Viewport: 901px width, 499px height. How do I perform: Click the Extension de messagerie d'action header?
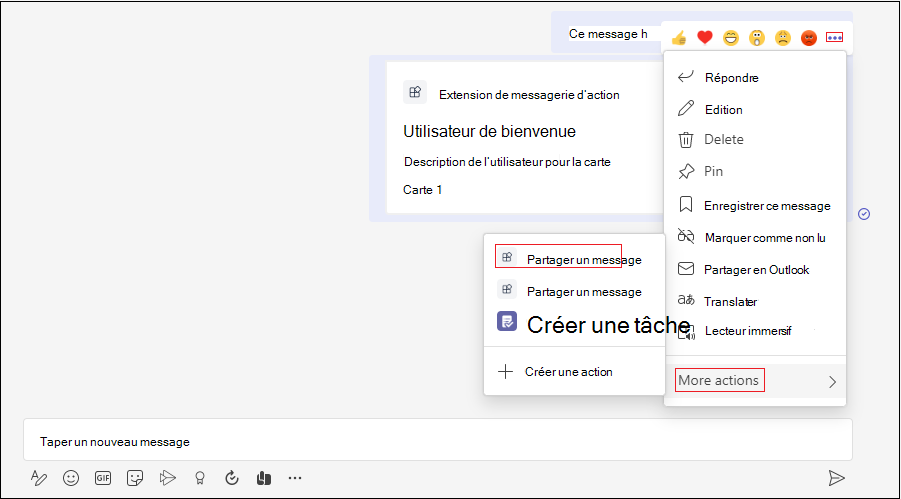click(x=529, y=95)
